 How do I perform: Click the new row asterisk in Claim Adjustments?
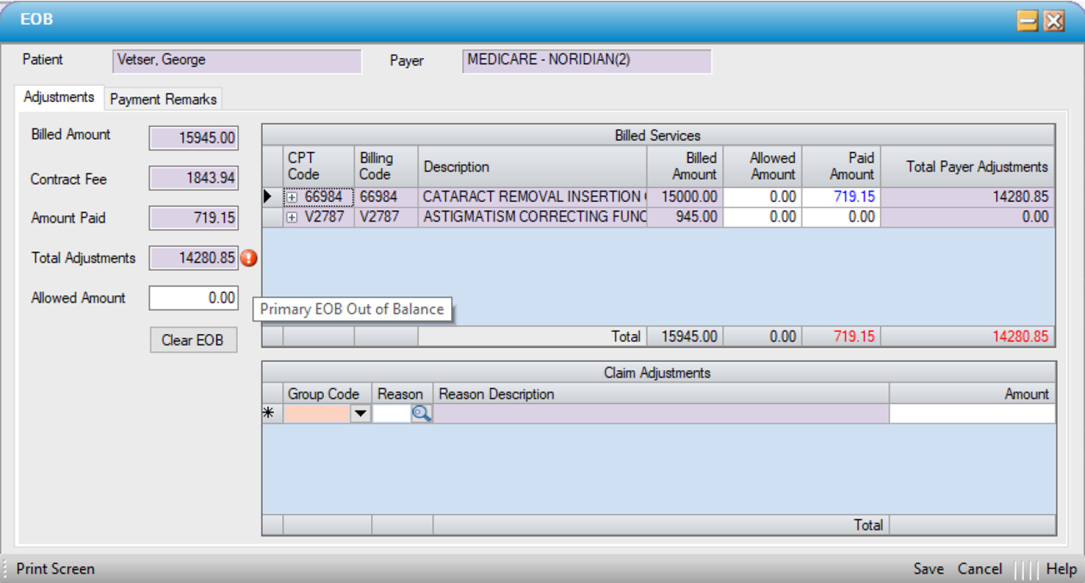point(269,413)
